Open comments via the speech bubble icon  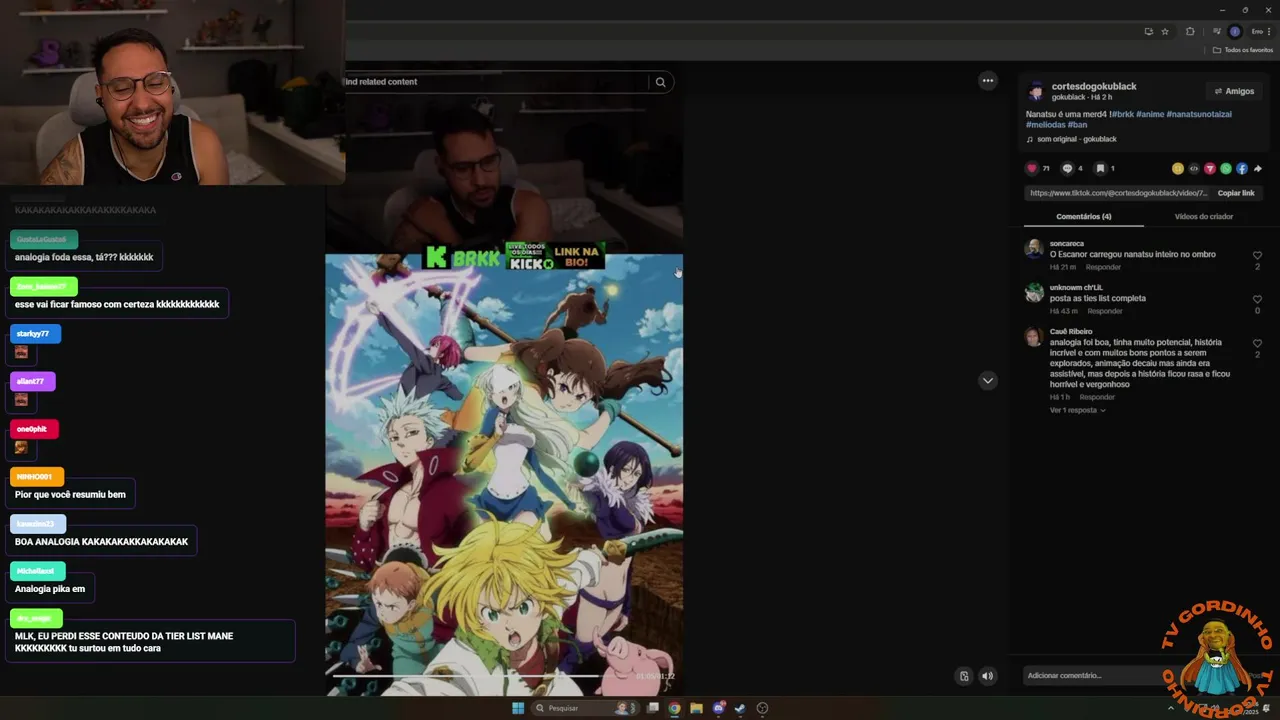click(x=1067, y=169)
